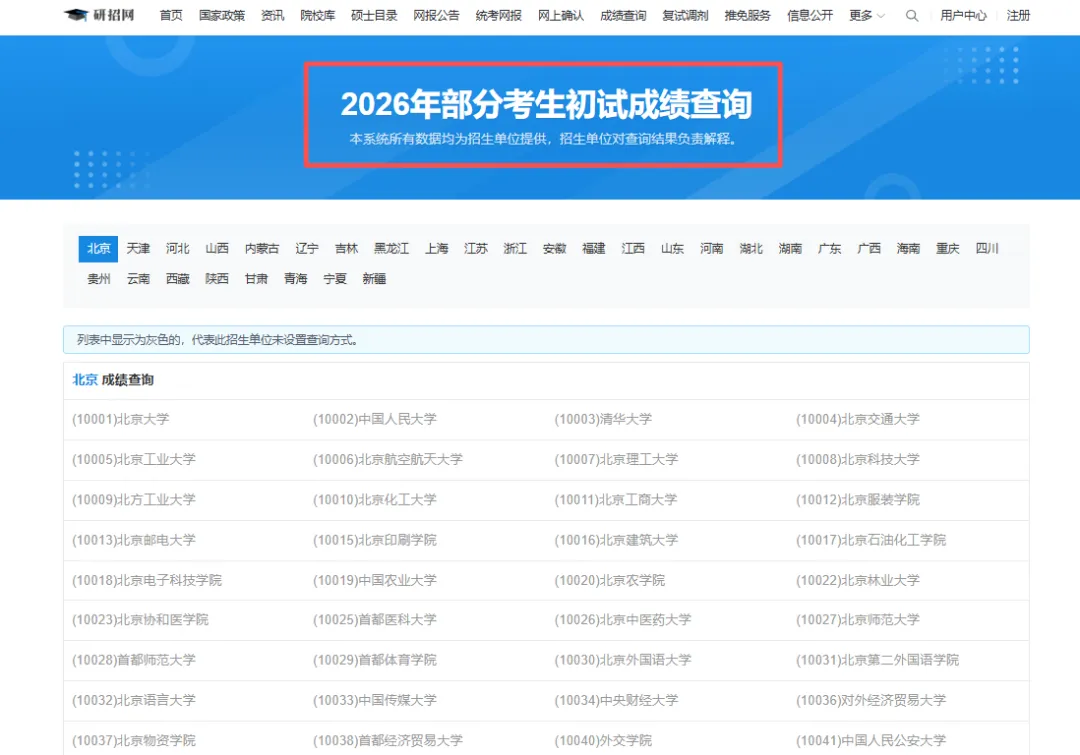Open 复试调剂 menu item

coord(685,15)
